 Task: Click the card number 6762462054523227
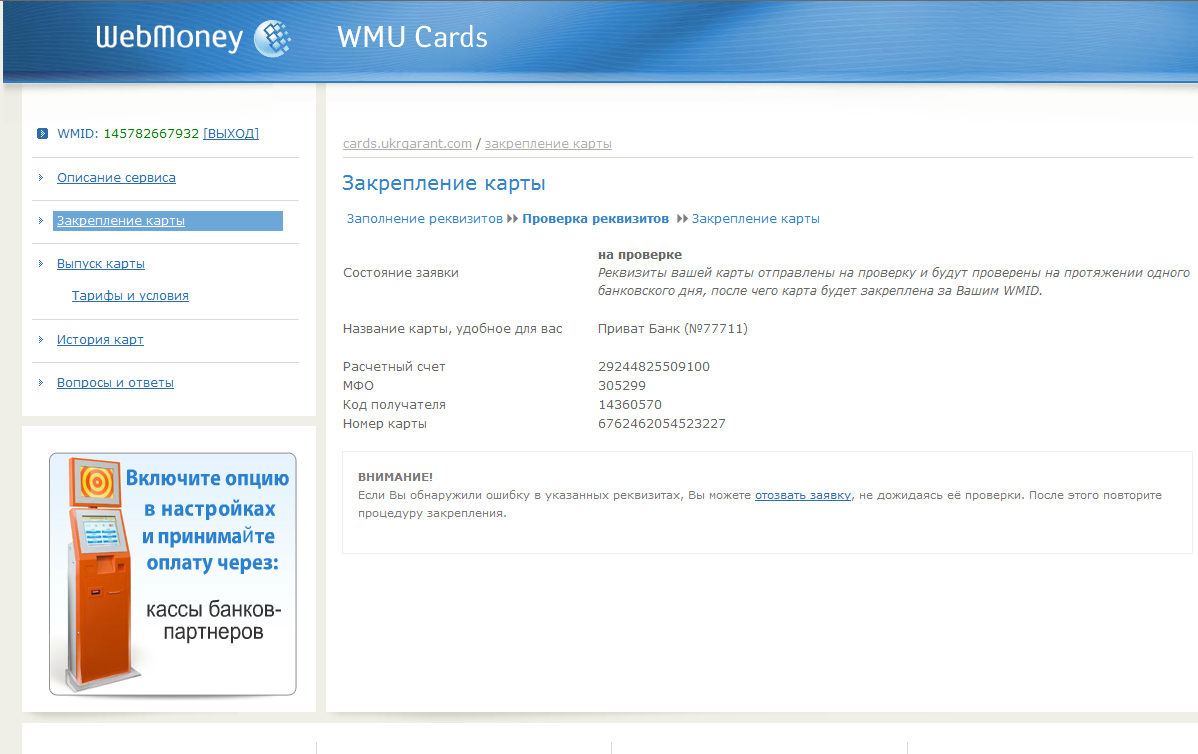(x=662, y=424)
